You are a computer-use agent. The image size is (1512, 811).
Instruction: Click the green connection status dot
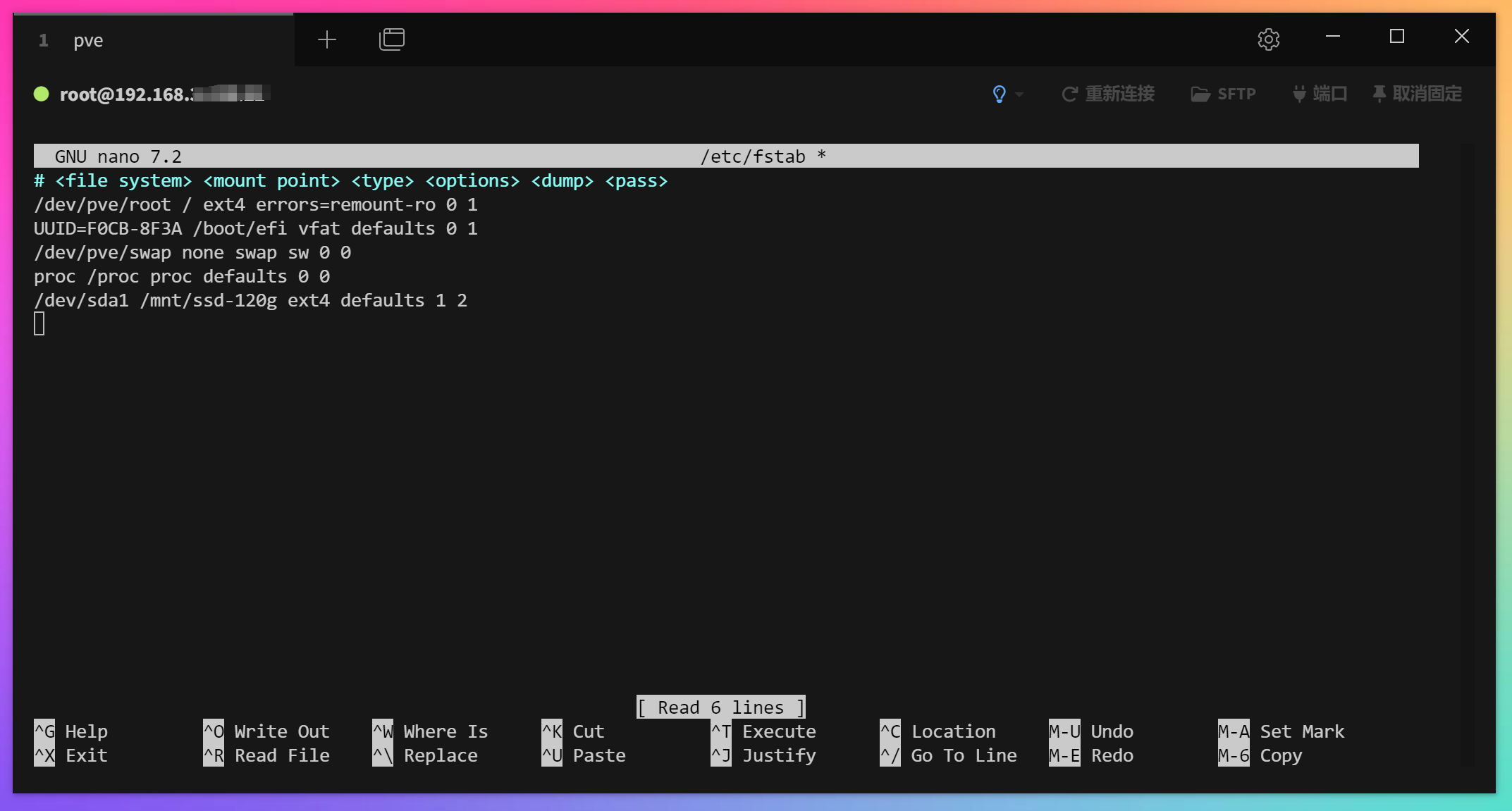click(x=42, y=94)
